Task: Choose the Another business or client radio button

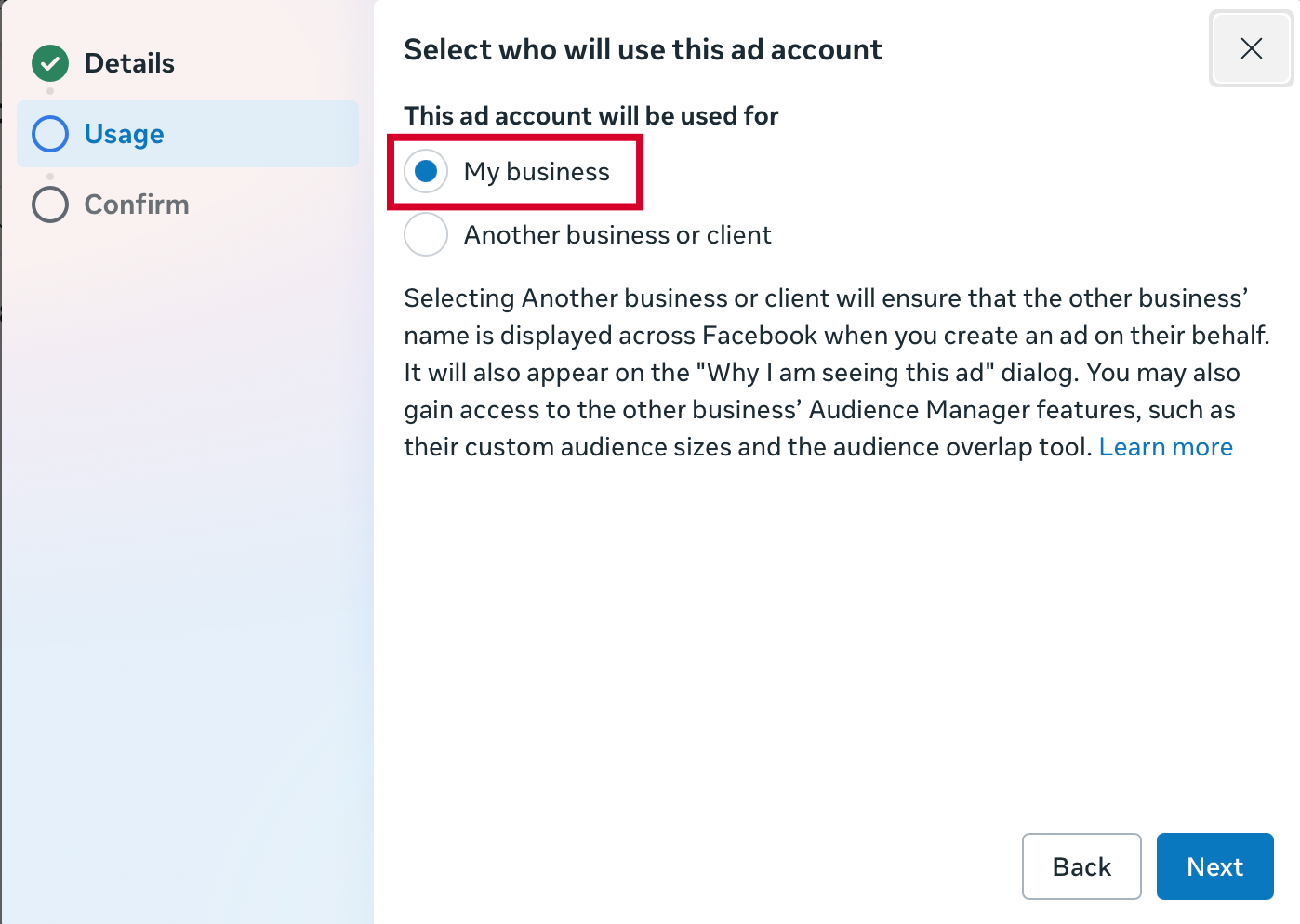Action: 426,235
